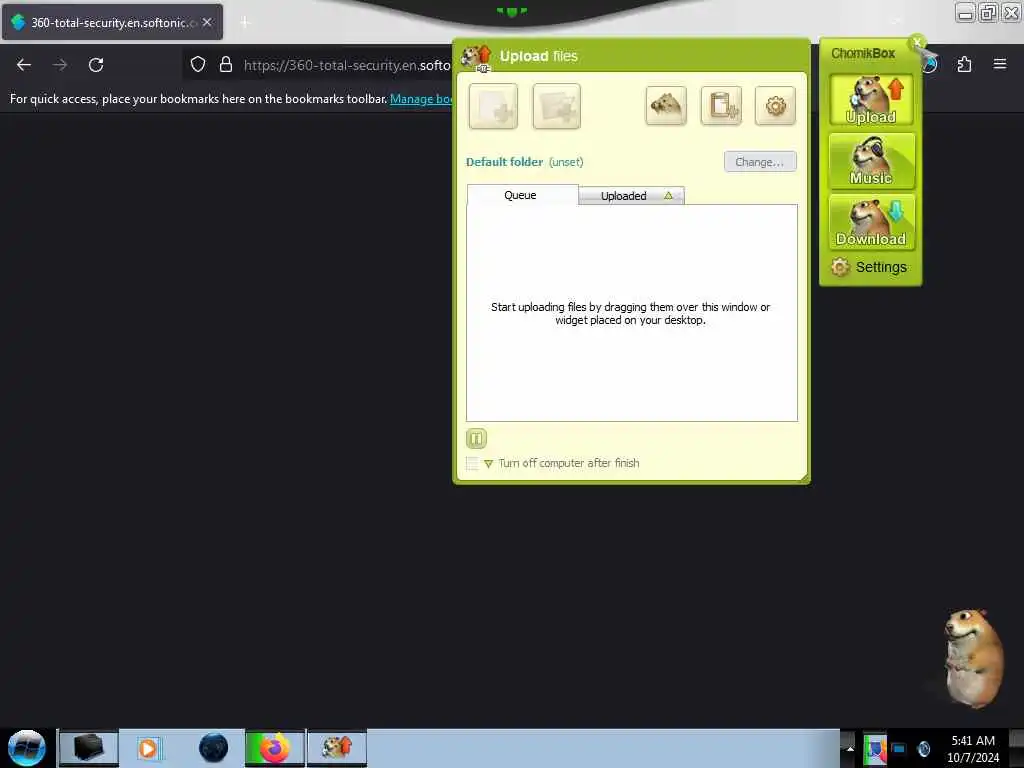Click the add folder icon in Upload window
1024x768 pixels.
(556, 106)
